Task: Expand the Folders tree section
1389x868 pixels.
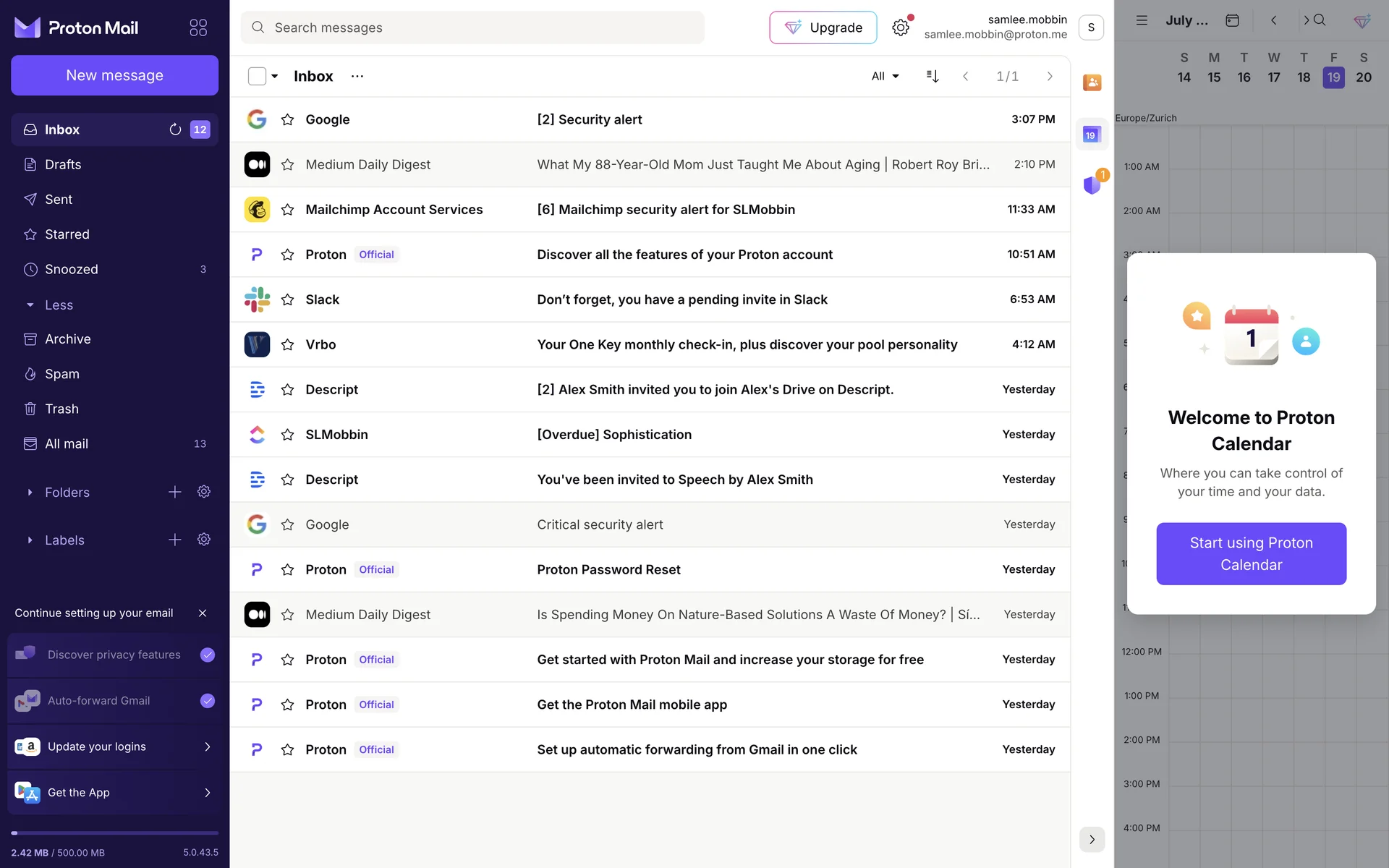Action: (x=30, y=493)
